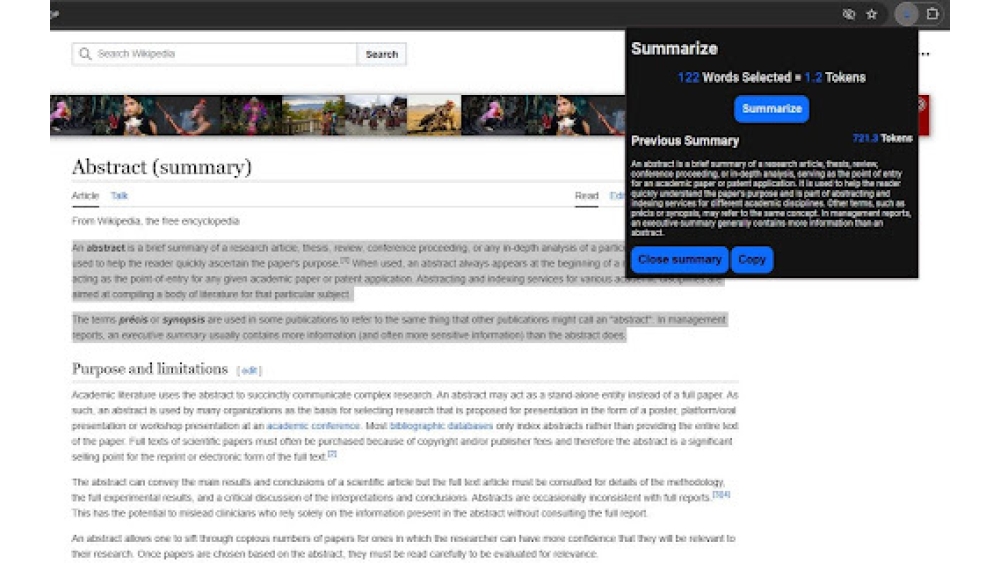
Task: Click the bird on sand banner photo
Action: [434, 115]
